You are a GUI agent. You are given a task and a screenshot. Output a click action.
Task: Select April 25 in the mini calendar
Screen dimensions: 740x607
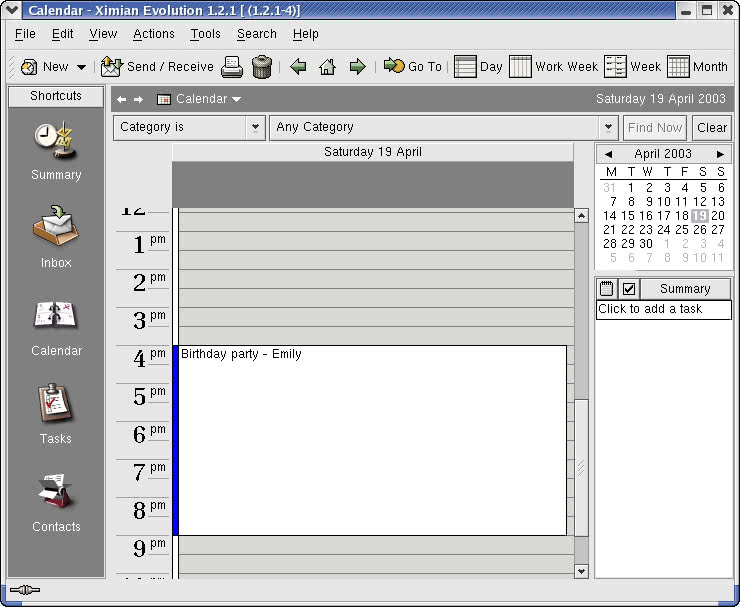coord(682,229)
